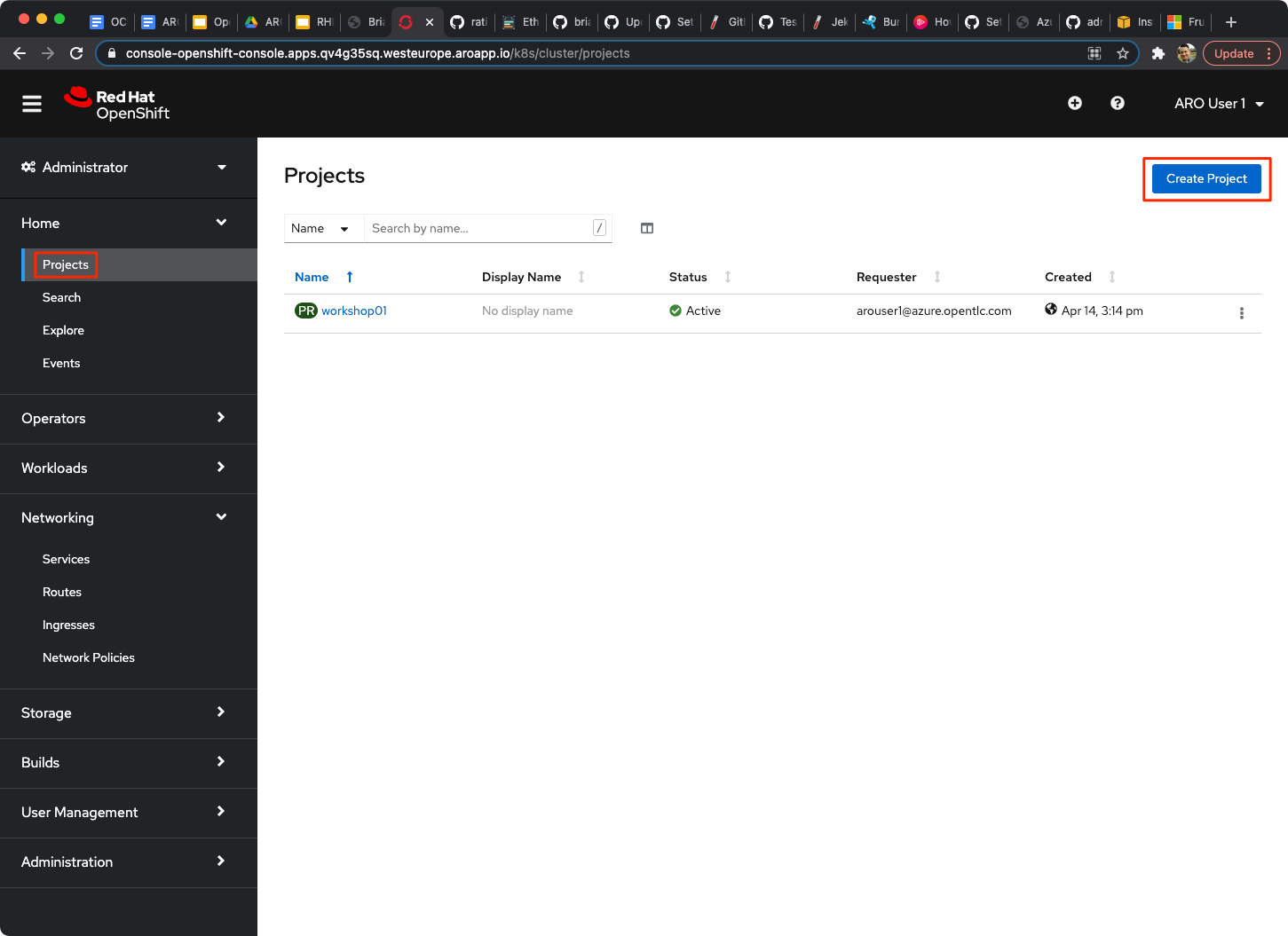Open the Name filter dropdown

click(x=323, y=228)
